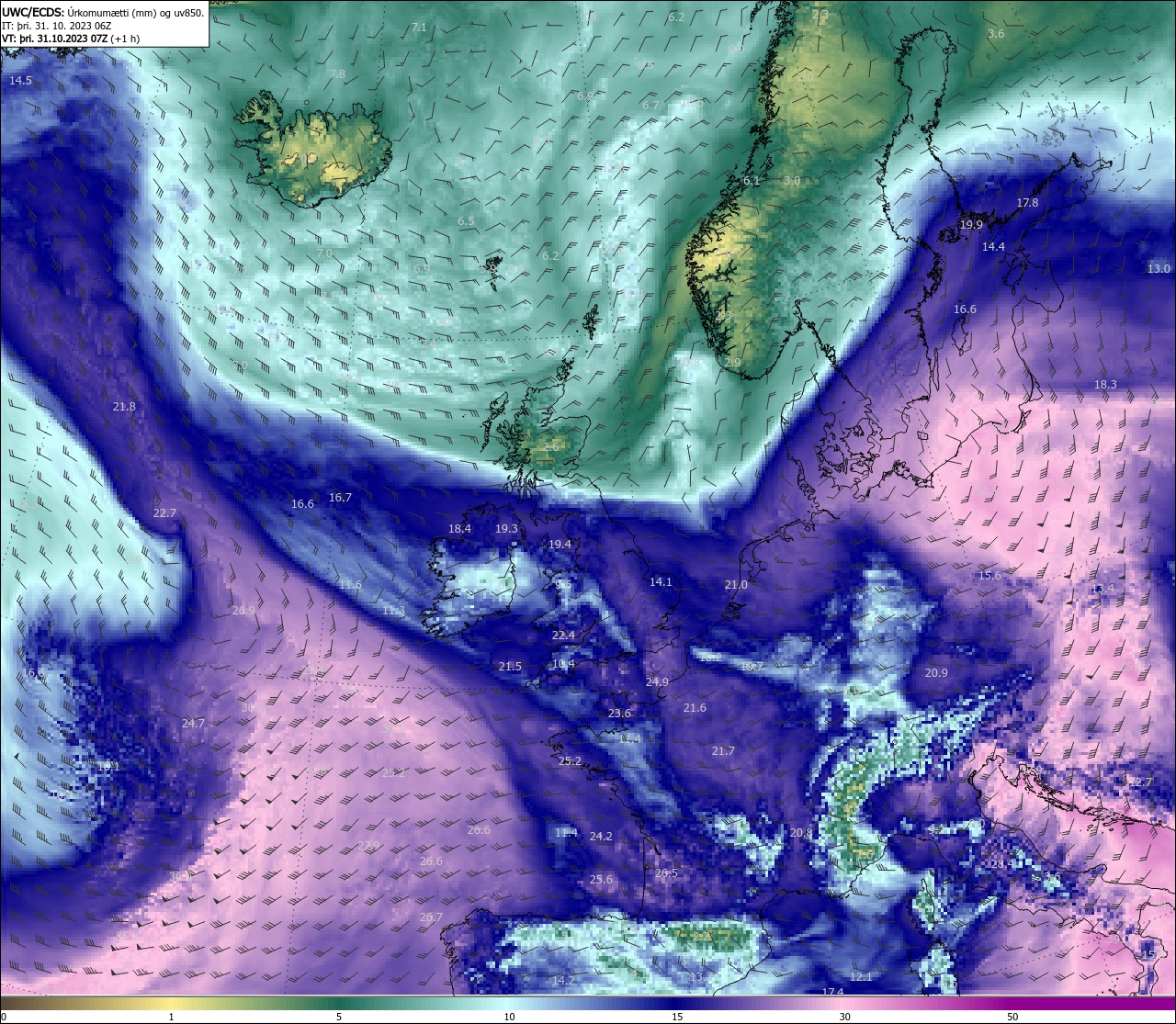The image size is (1176, 1024).
Task: Click the map value '14.1'
Action: point(661,582)
